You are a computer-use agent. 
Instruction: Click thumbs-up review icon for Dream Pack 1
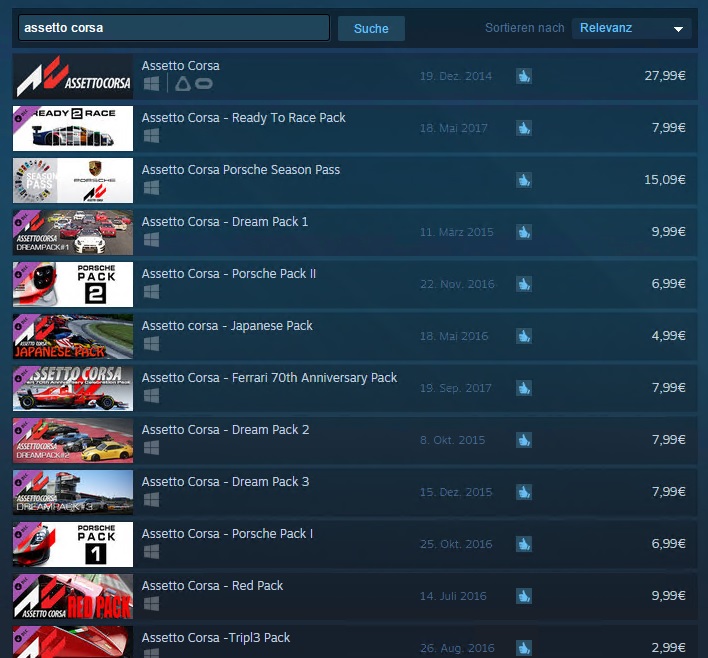click(524, 232)
